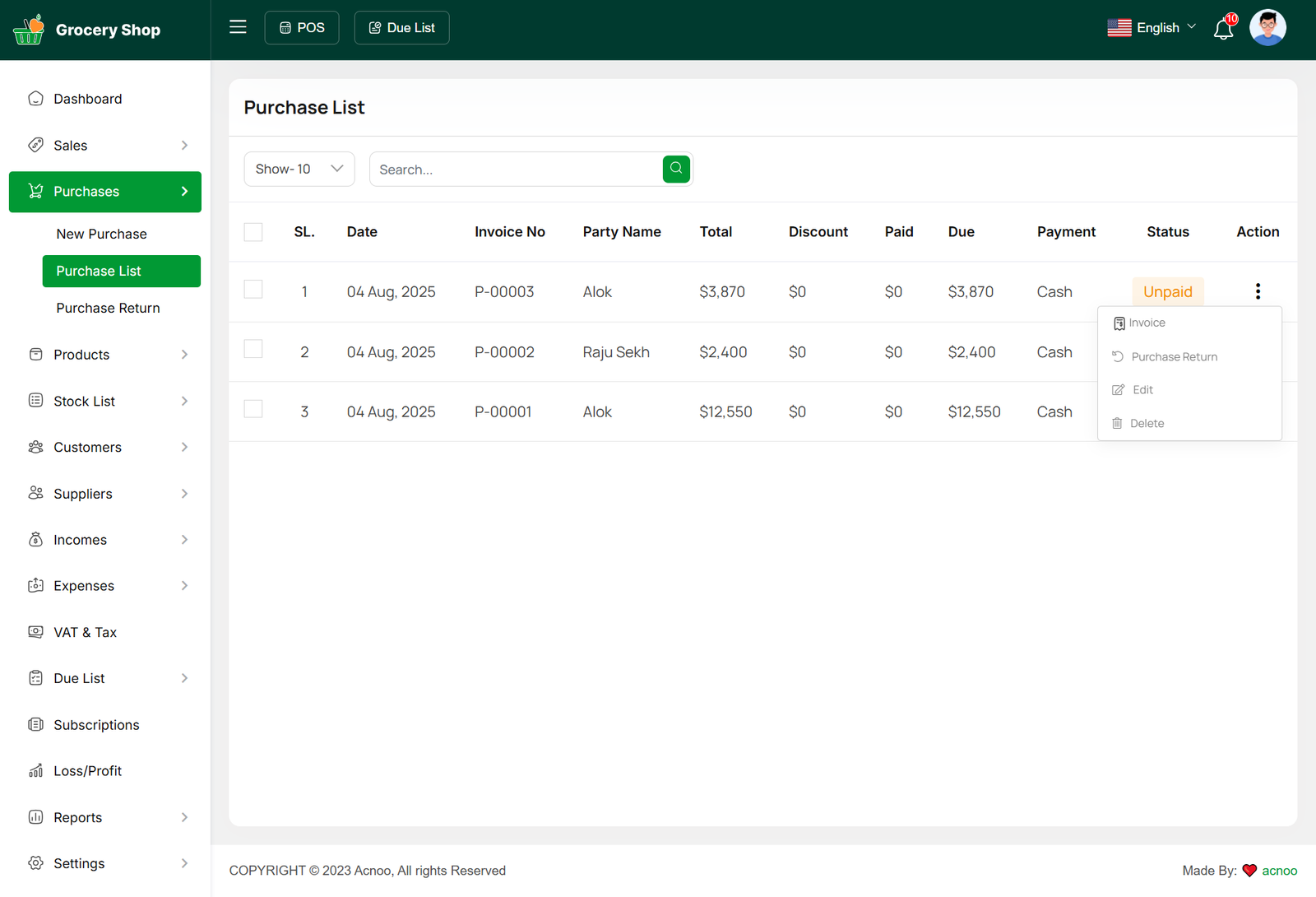Select the checkbox for Raju Sekh row

(253, 350)
